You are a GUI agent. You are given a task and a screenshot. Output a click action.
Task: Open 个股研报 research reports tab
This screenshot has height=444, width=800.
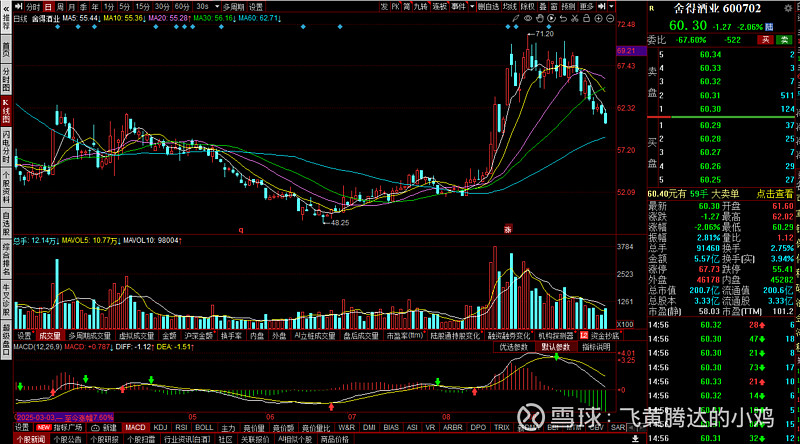point(104,439)
